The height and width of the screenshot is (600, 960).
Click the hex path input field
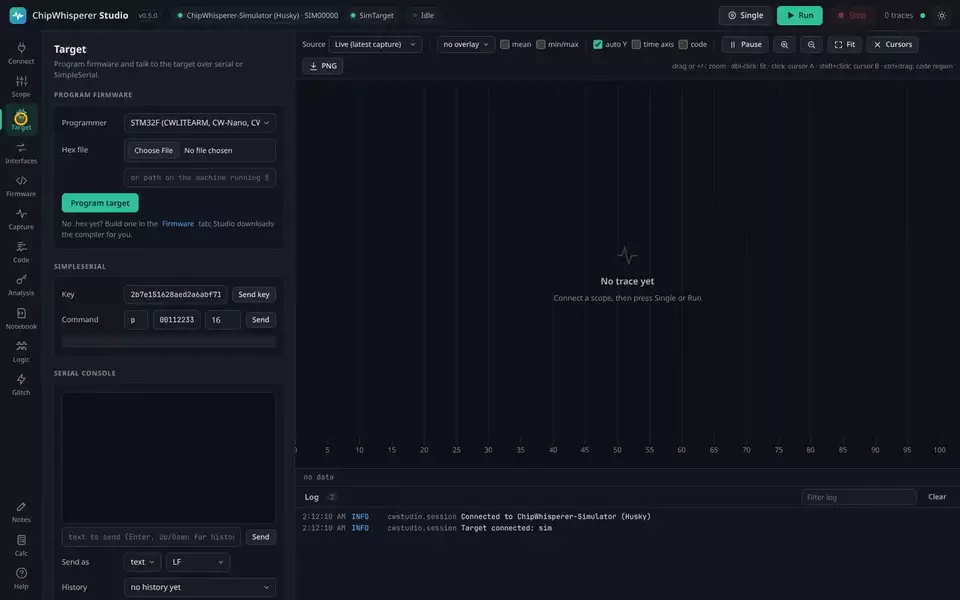coord(200,178)
